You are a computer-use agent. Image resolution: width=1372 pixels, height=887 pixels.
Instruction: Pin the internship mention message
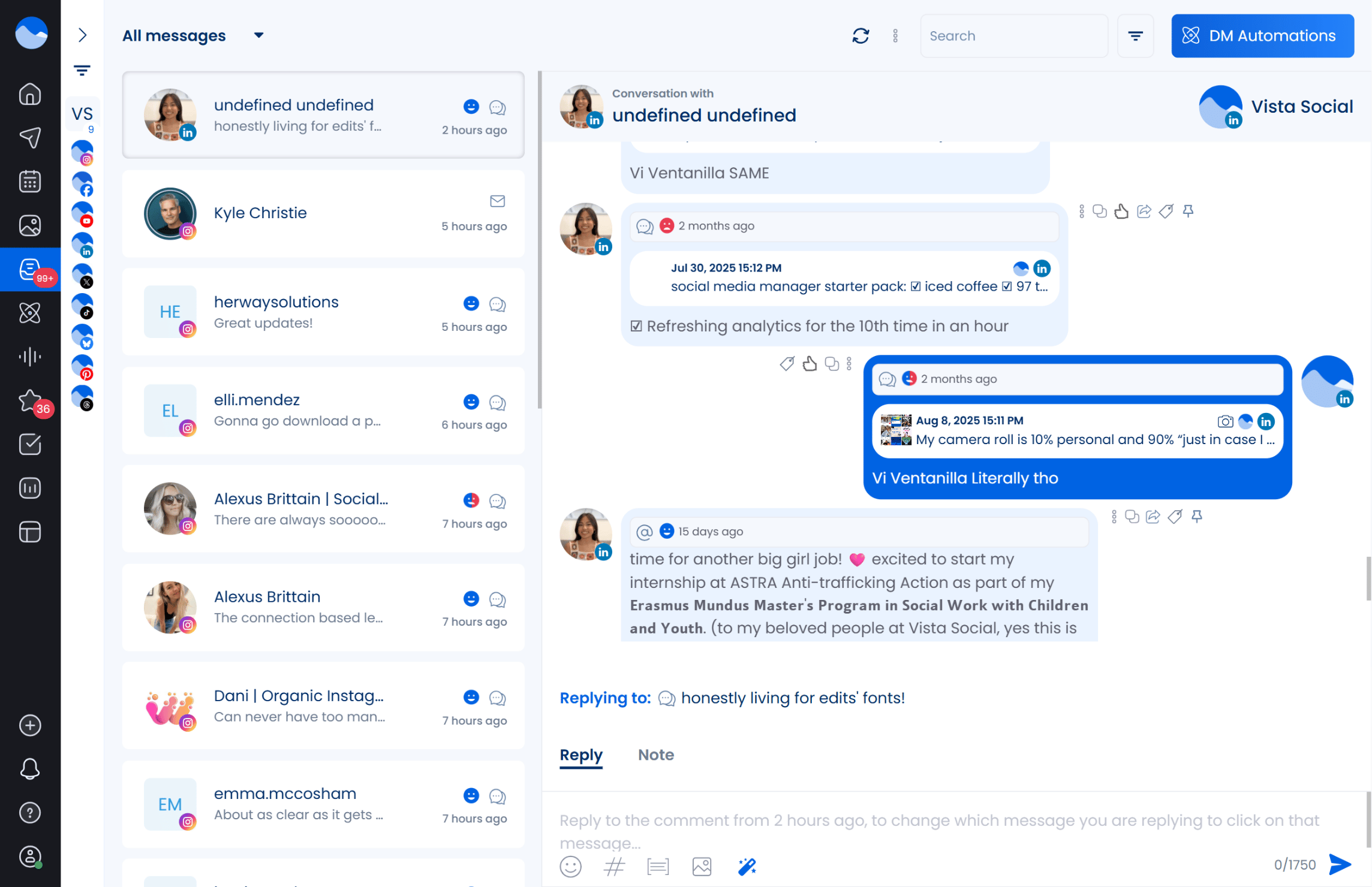click(1197, 517)
